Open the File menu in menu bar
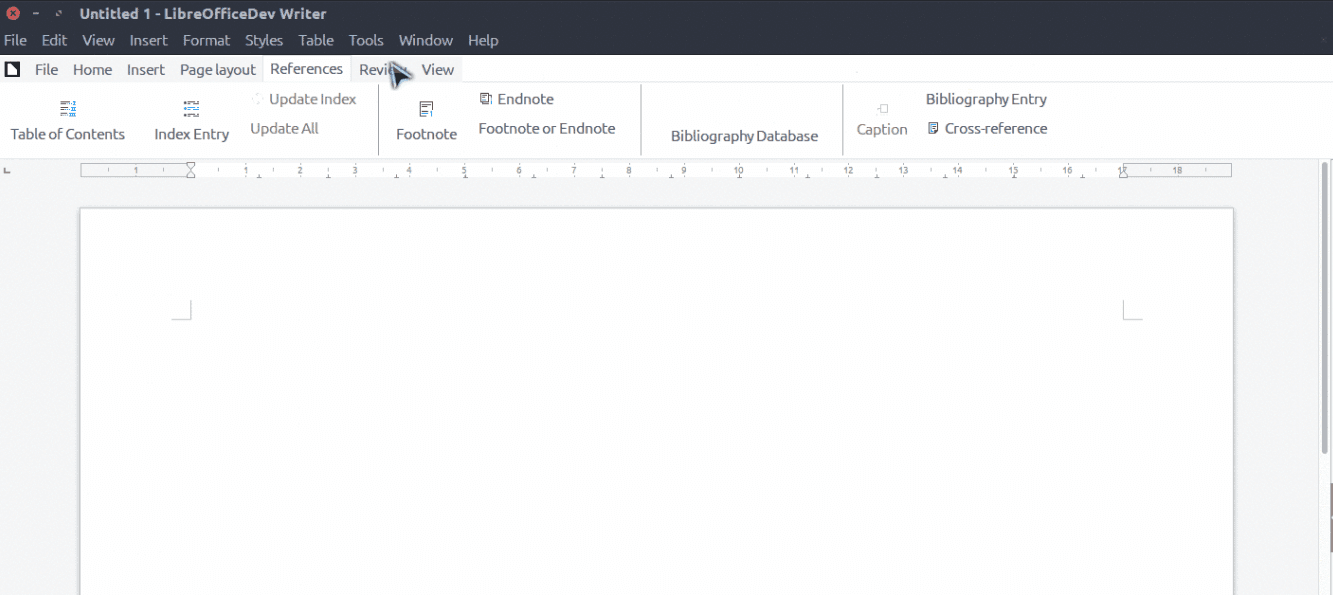1333x615 pixels. 15,40
